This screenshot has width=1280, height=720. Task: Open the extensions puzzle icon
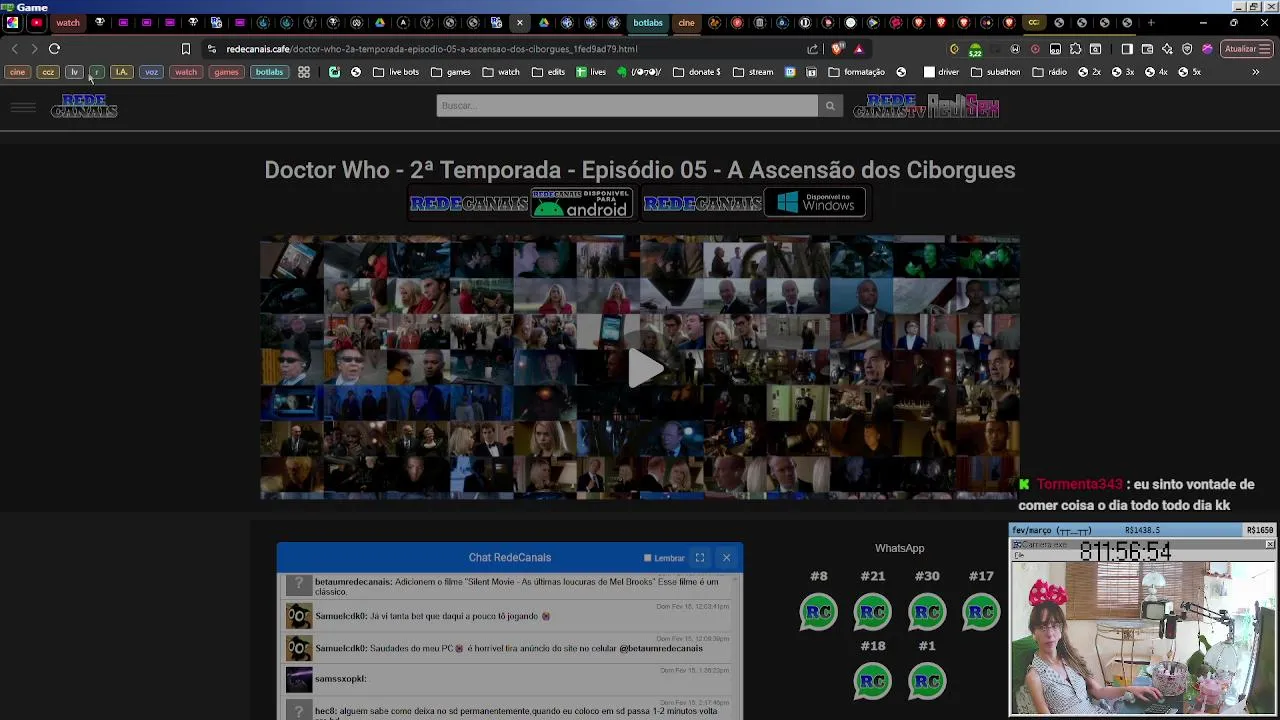coord(1076,48)
